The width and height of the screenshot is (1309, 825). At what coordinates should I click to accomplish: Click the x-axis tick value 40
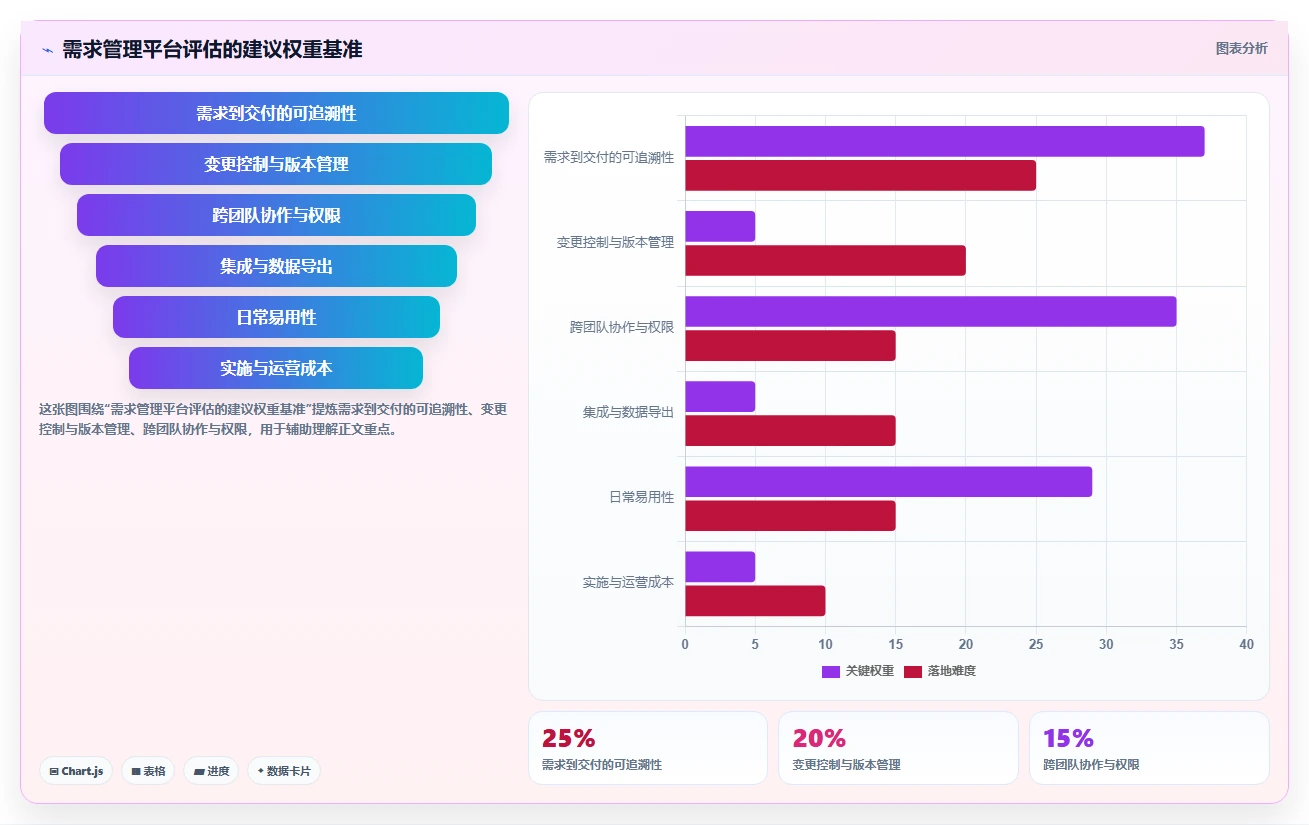click(x=1246, y=645)
